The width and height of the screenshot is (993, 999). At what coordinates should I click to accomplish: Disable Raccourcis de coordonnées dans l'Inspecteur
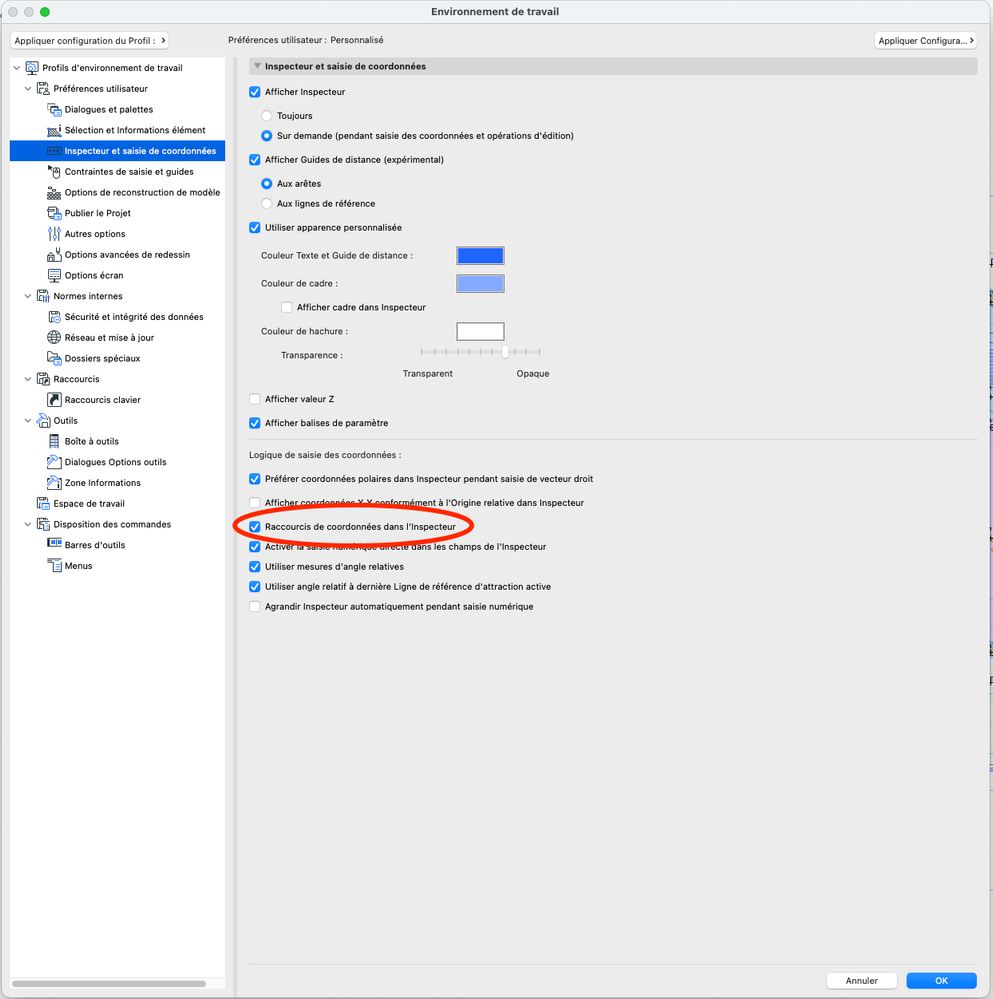click(255, 527)
